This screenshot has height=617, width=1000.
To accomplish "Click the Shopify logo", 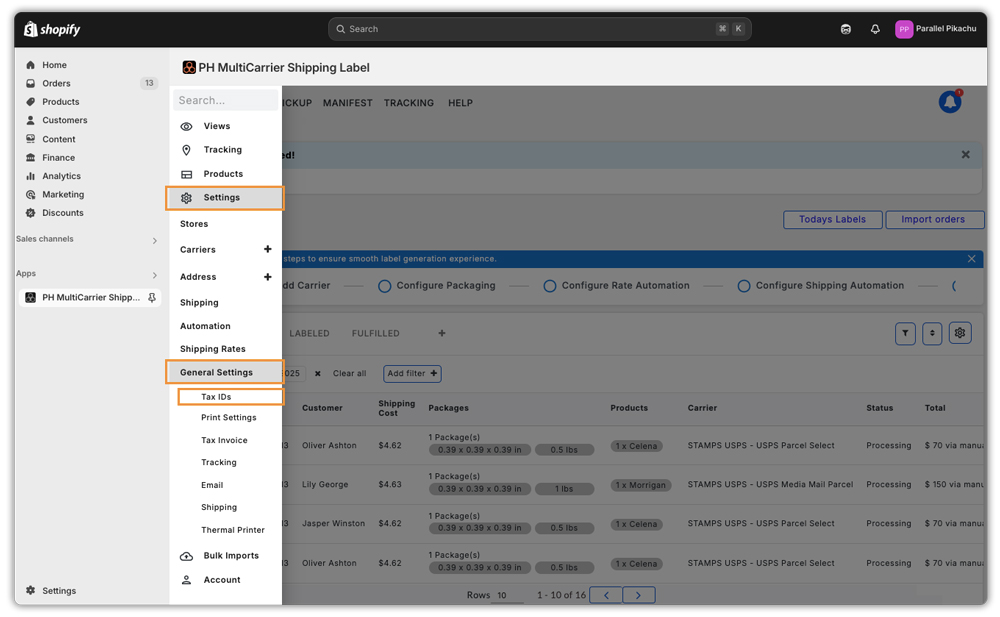I will click(x=52, y=29).
